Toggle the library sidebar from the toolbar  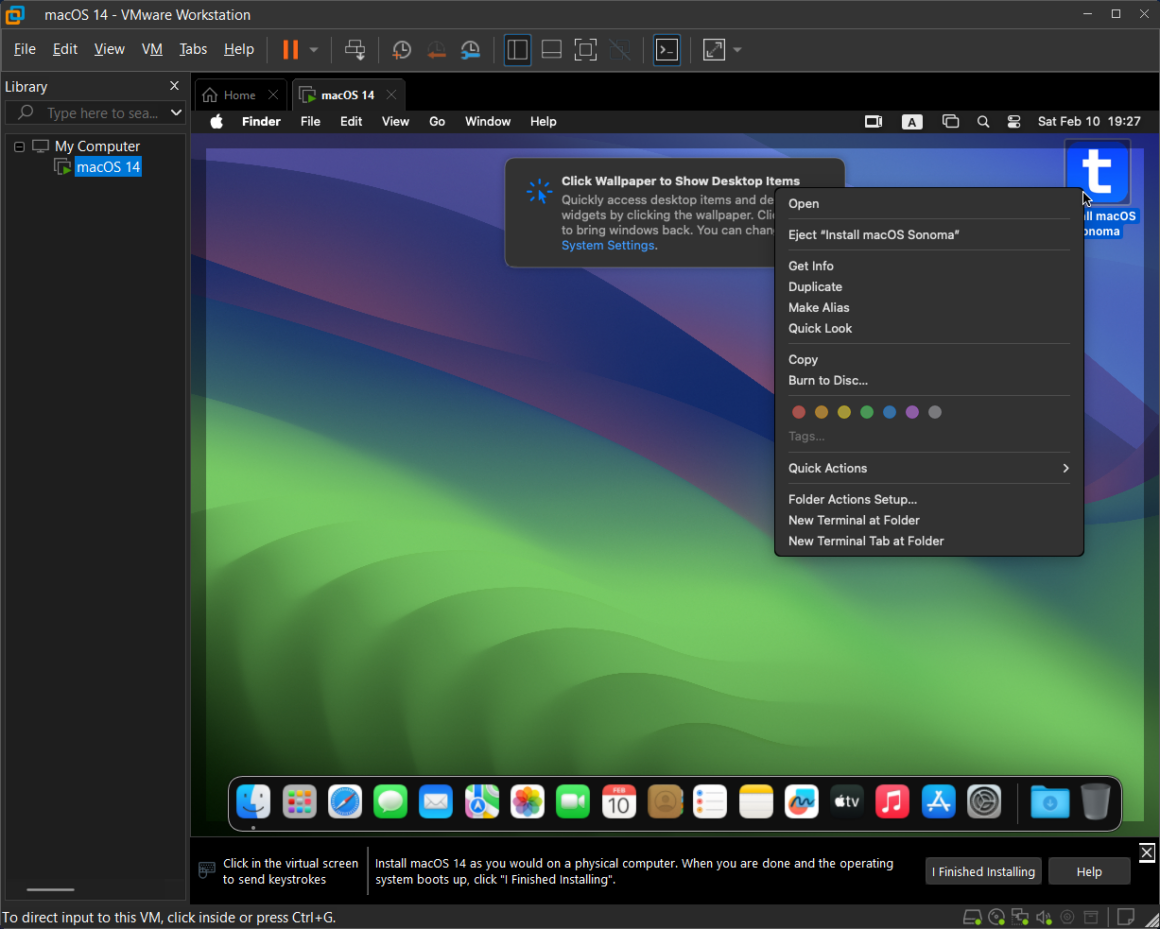(x=517, y=50)
